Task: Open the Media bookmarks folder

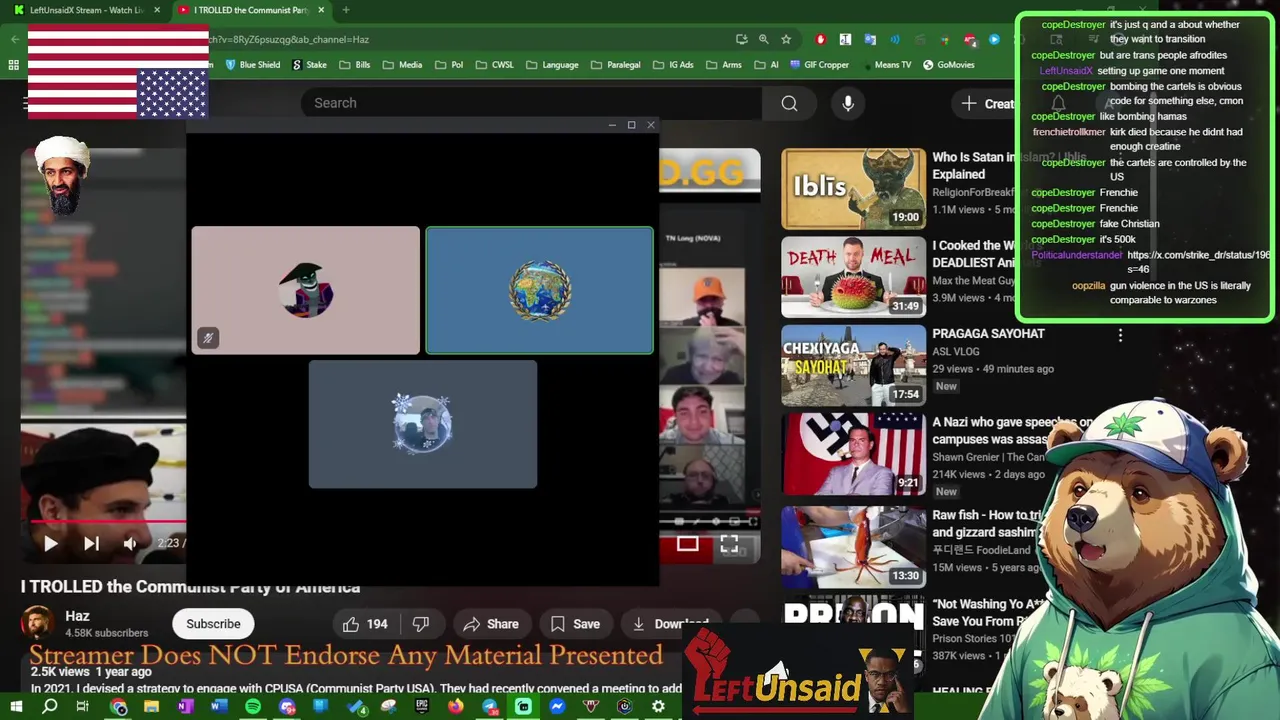Action: point(403,65)
